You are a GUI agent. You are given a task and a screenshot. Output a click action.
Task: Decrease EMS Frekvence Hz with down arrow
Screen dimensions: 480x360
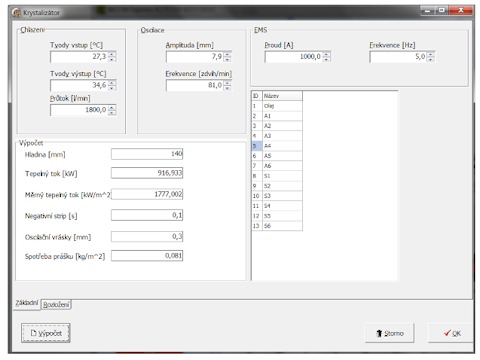coord(431,59)
